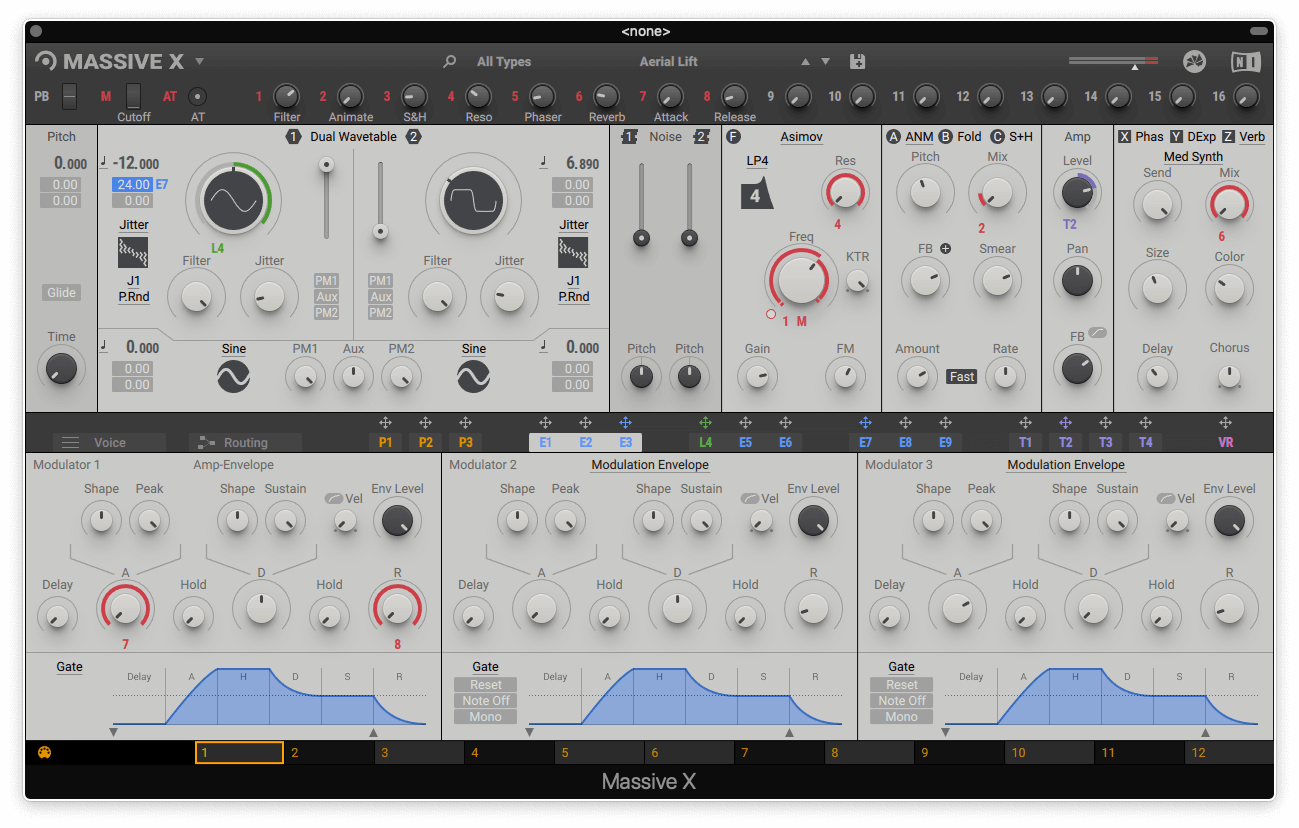Click the Modulator 3 envelope graph

(x=1093, y=697)
